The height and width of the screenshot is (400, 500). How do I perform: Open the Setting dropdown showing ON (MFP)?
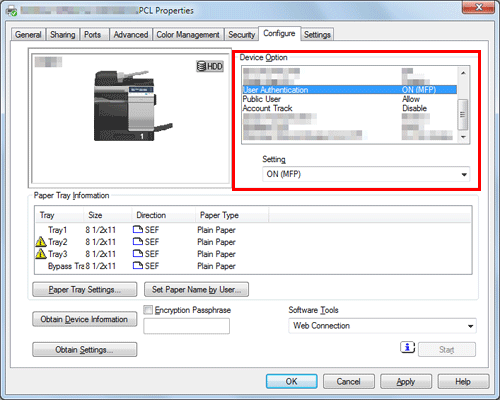(366, 174)
